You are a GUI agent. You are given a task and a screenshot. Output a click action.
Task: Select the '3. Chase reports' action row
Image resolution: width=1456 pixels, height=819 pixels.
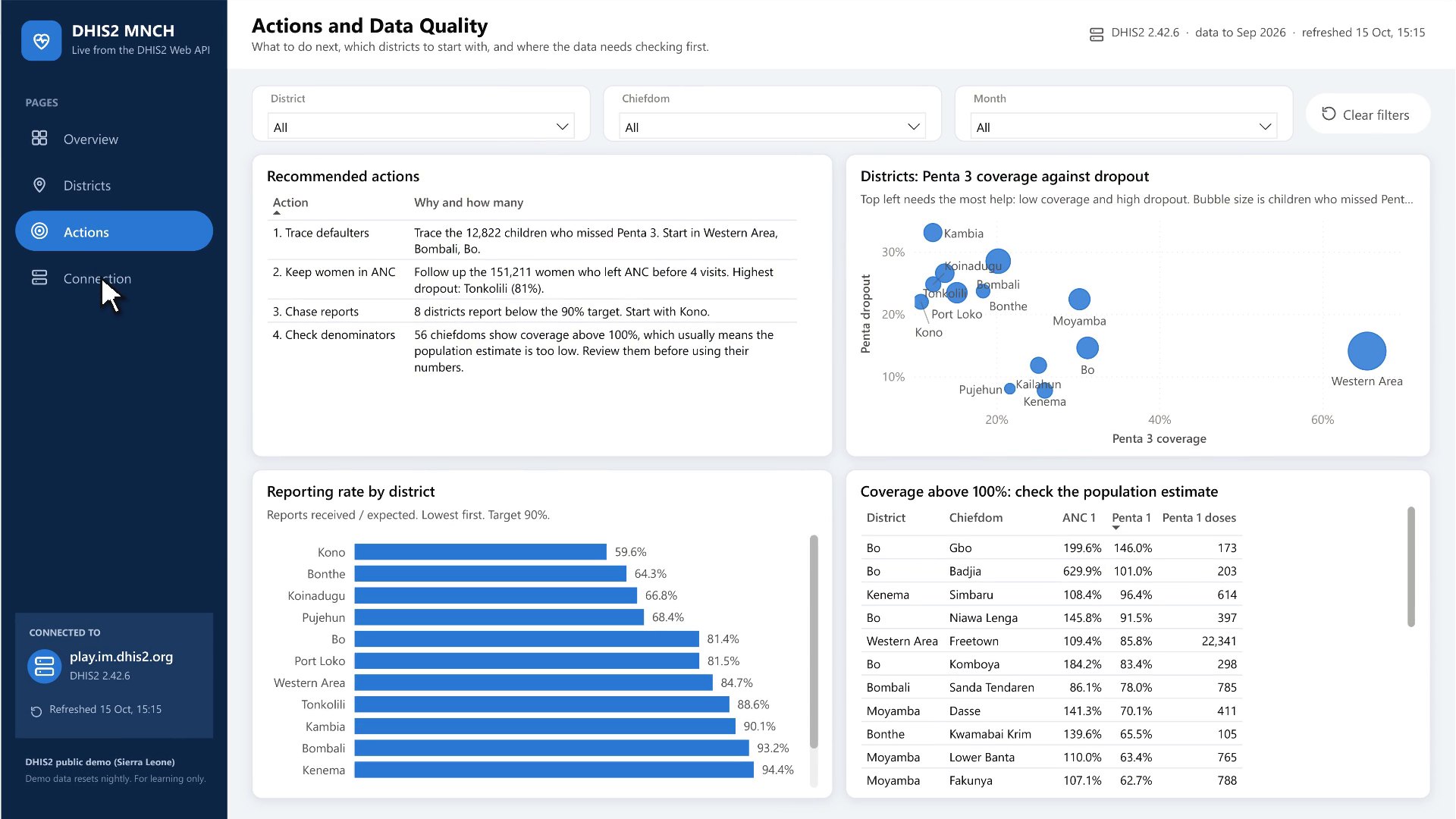tap(534, 311)
